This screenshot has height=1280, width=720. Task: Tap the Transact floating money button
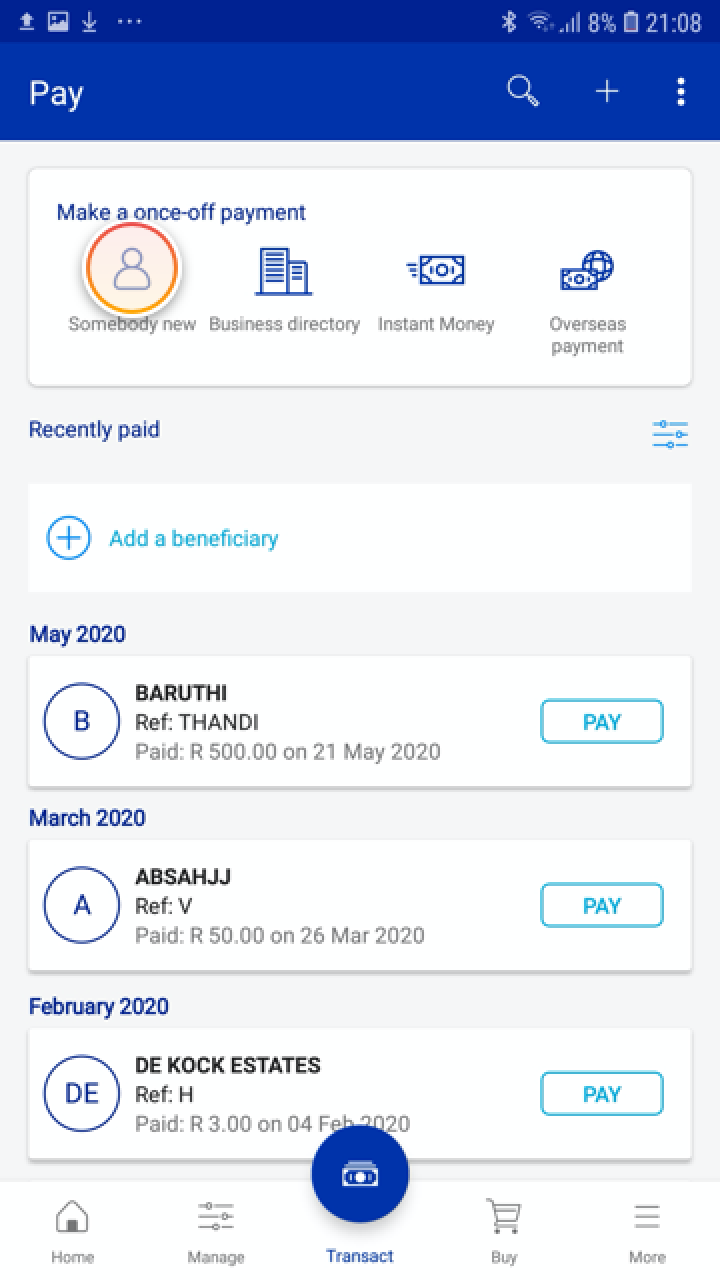pyautogui.click(x=360, y=1176)
